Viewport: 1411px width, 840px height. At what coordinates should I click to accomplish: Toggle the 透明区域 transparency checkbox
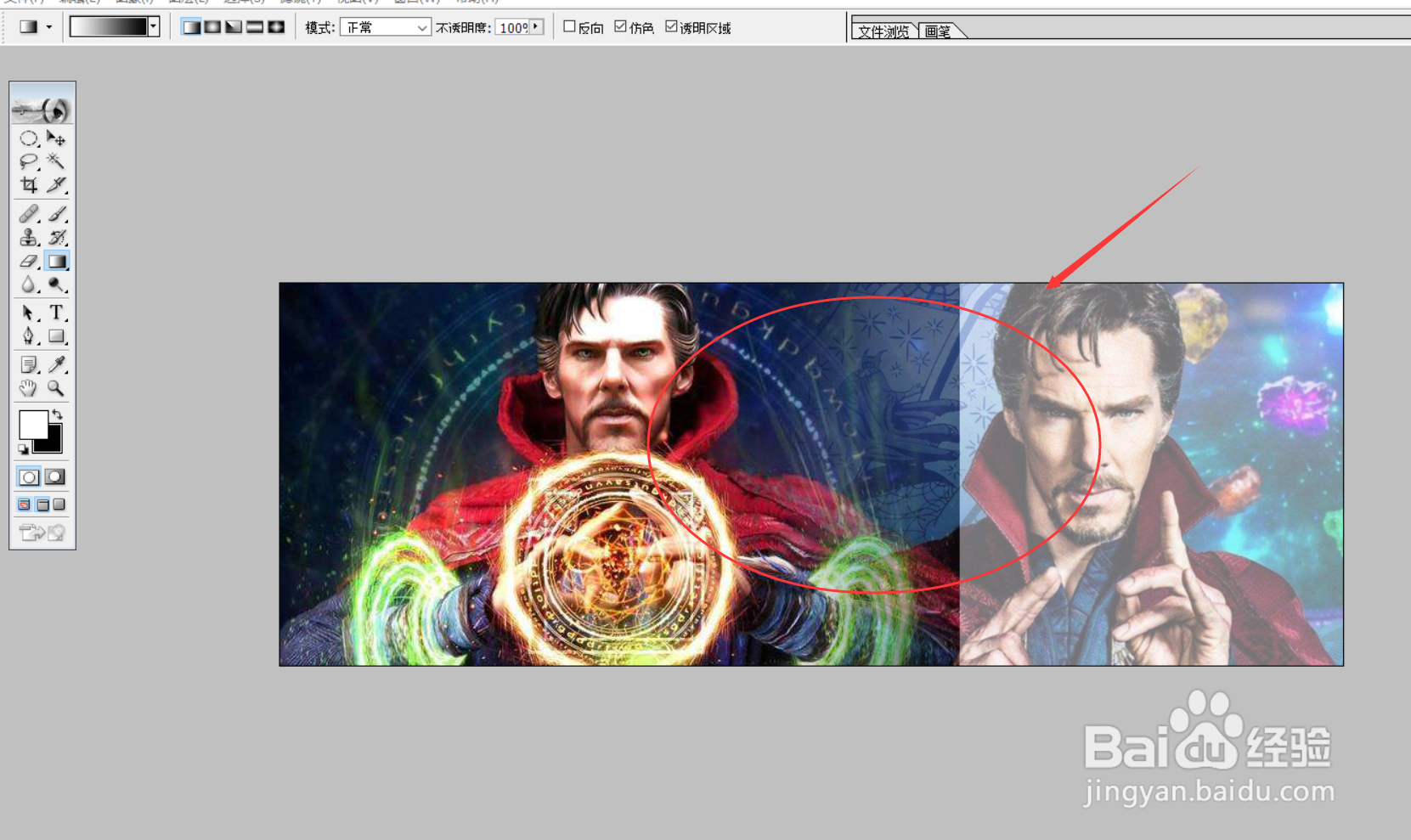671,27
